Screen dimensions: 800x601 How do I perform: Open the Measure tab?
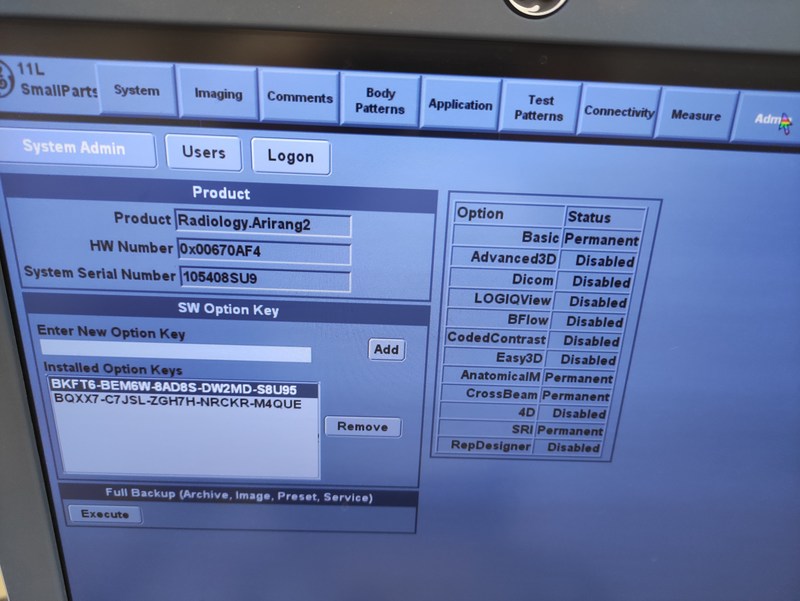(696, 115)
